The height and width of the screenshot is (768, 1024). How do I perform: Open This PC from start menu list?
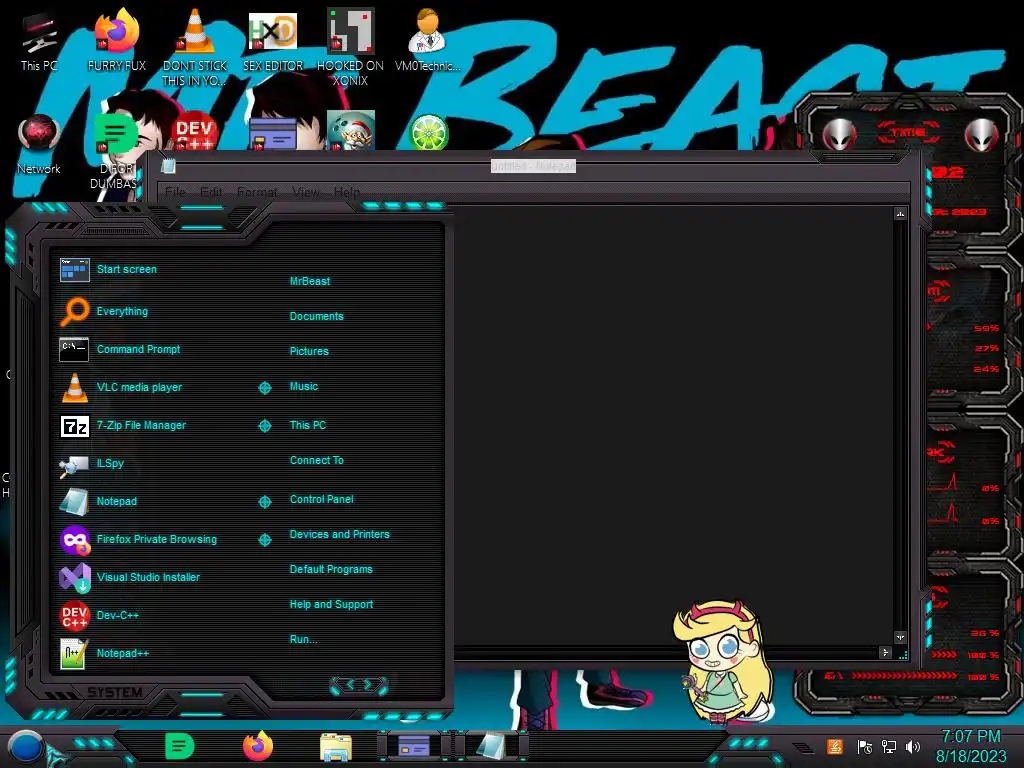pos(308,425)
